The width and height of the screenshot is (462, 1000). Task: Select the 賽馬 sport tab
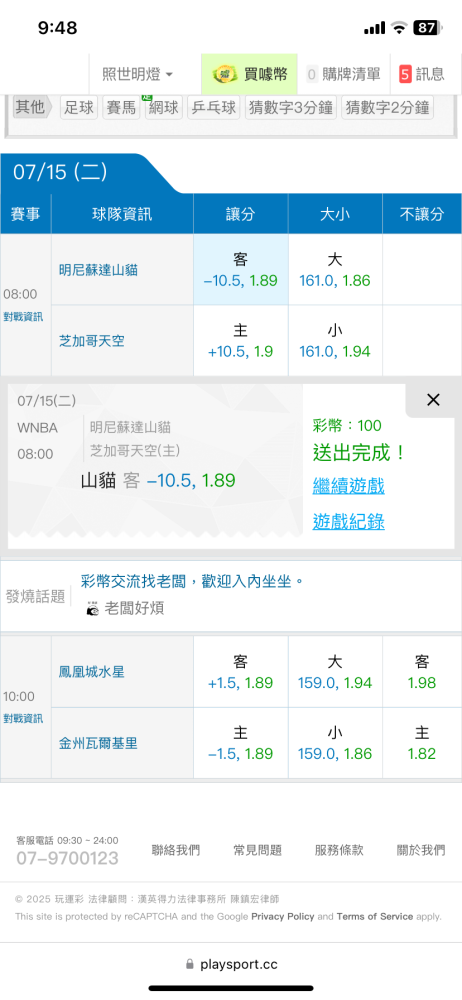tap(121, 107)
